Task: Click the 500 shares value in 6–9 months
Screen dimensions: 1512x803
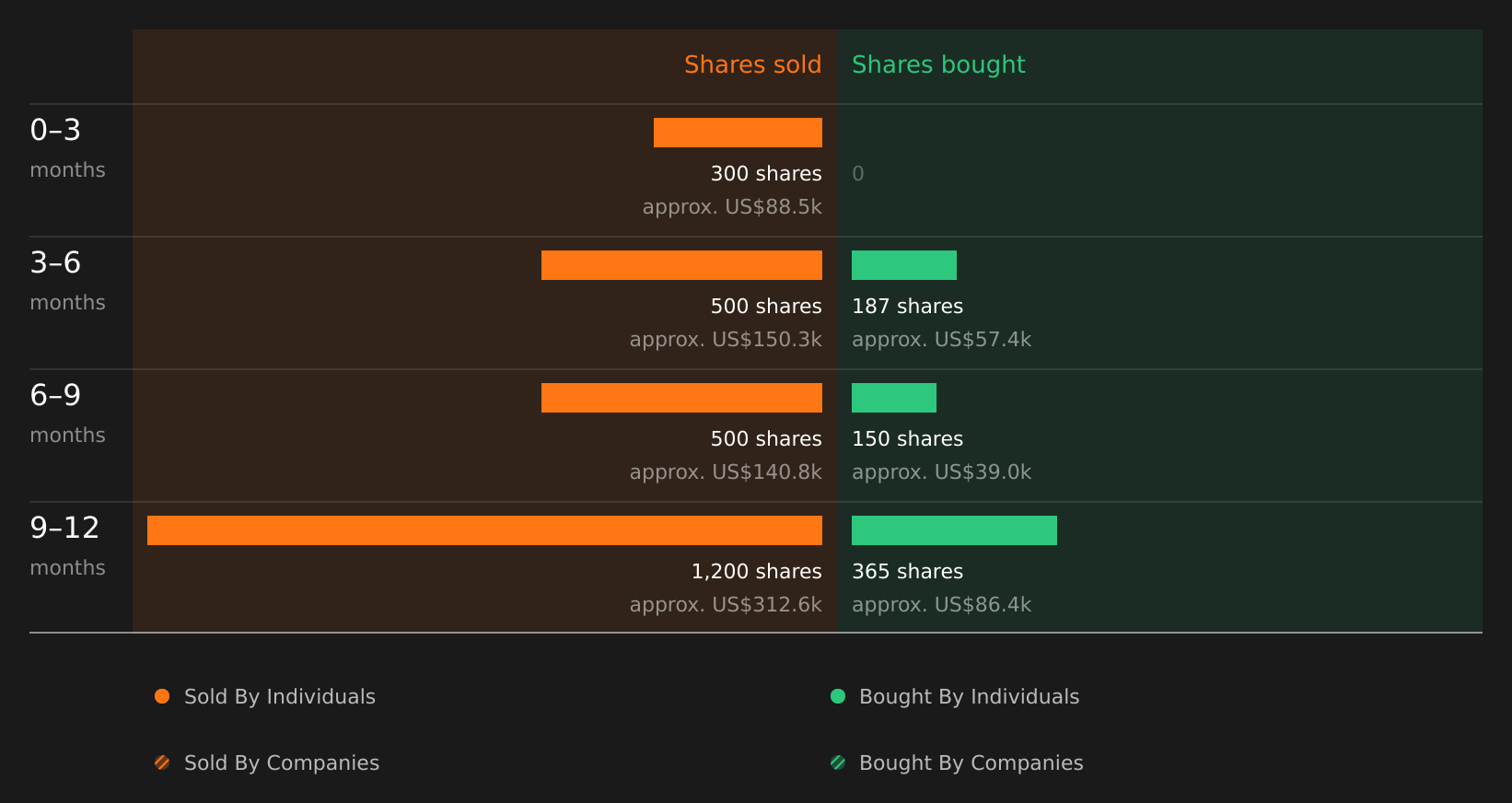Action: (x=766, y=438)
